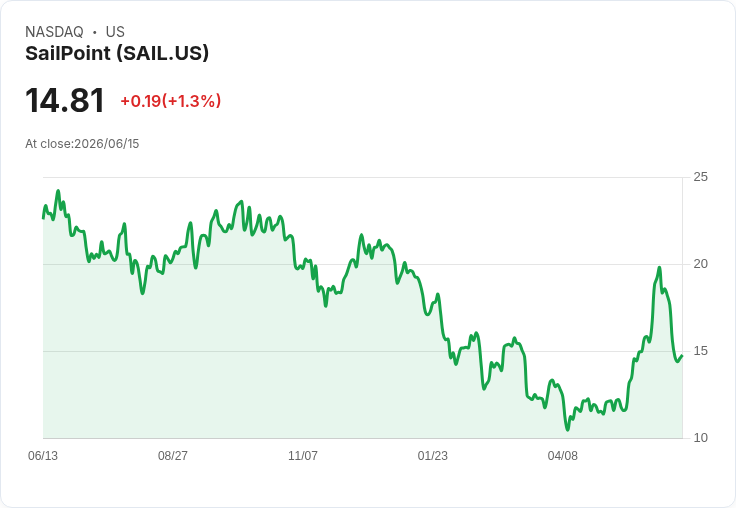This screenshot has height=508, width=736.
Task: Click the NASDAQ exchange label
Action: click(54, 32)
